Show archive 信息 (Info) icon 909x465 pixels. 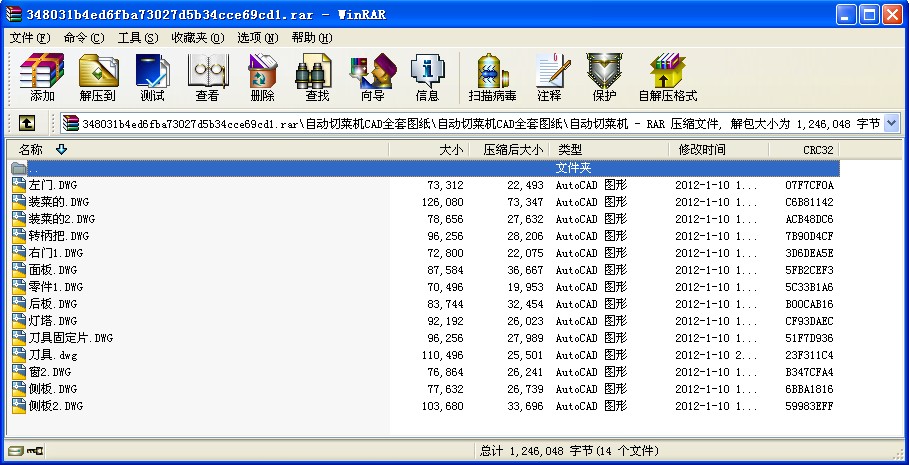point(427,78)
